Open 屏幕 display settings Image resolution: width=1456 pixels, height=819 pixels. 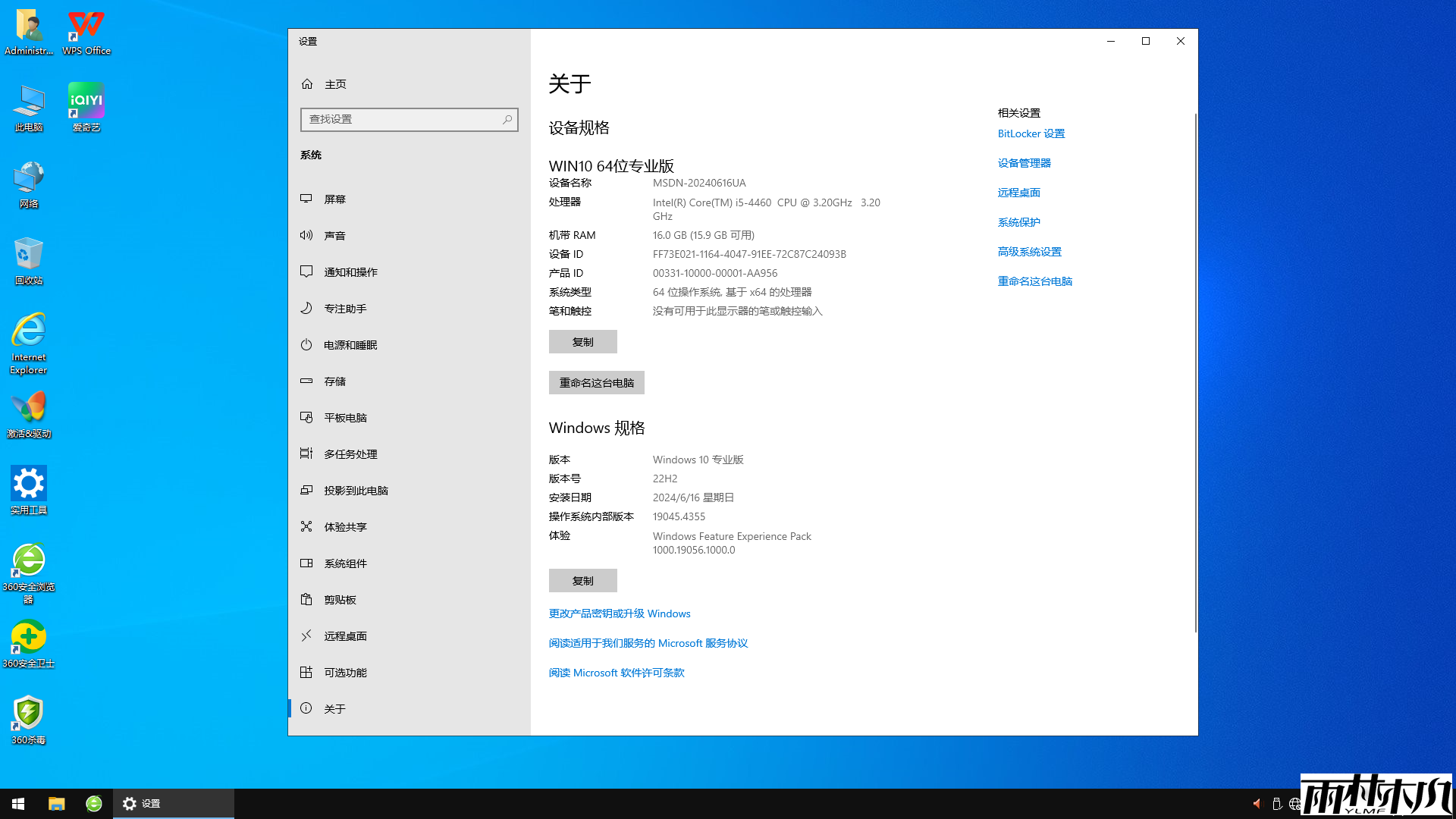334,199
